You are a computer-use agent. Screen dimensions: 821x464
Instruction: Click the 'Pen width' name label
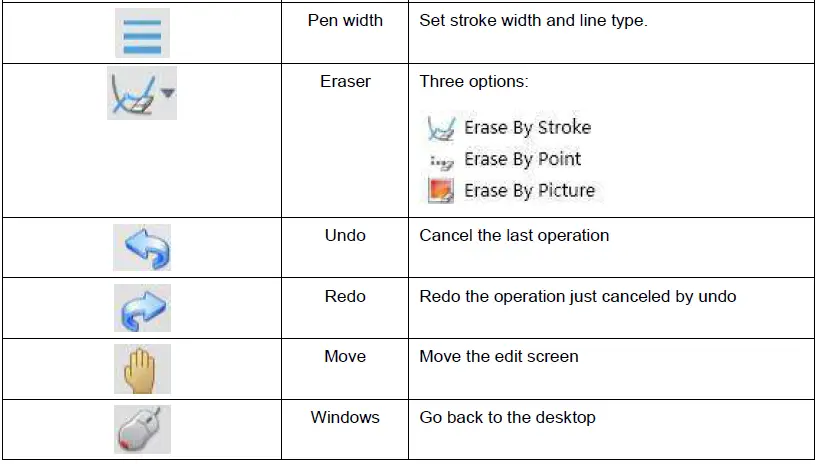[345, 21]
